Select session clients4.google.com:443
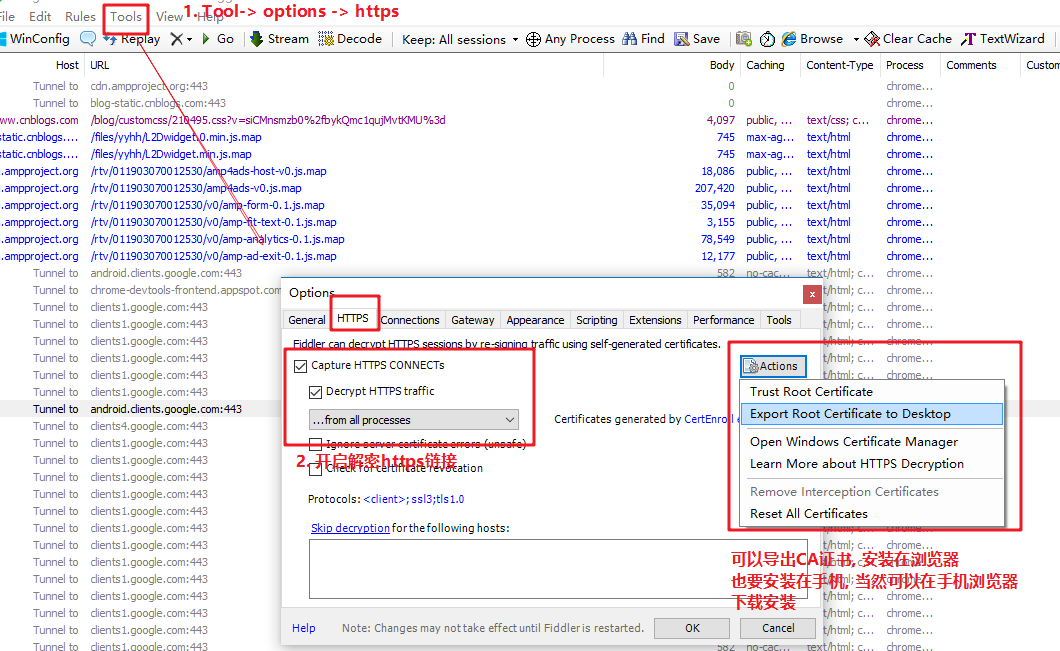 (x=149, y=426)
